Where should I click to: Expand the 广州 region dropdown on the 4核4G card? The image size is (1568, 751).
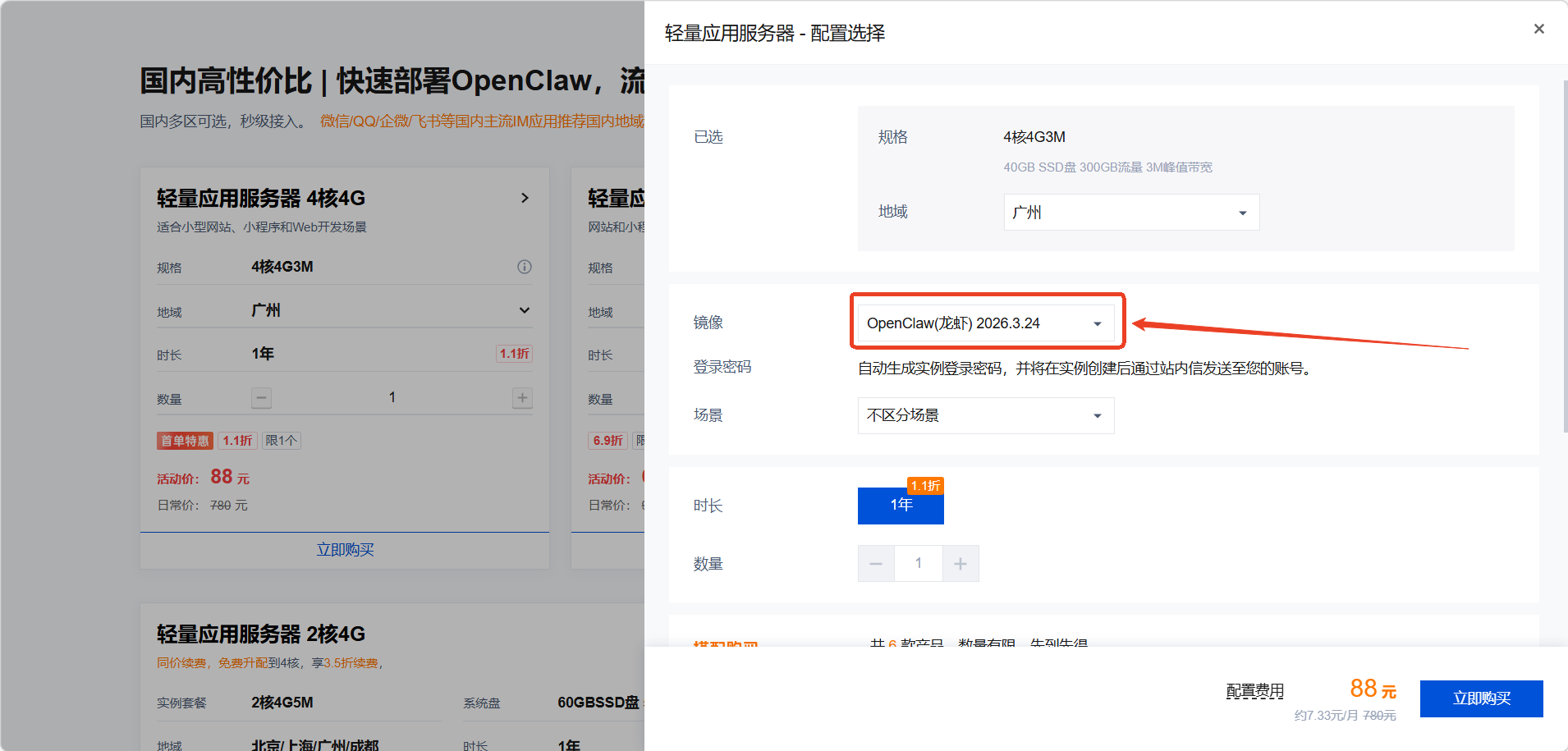(x=525, y=310)
